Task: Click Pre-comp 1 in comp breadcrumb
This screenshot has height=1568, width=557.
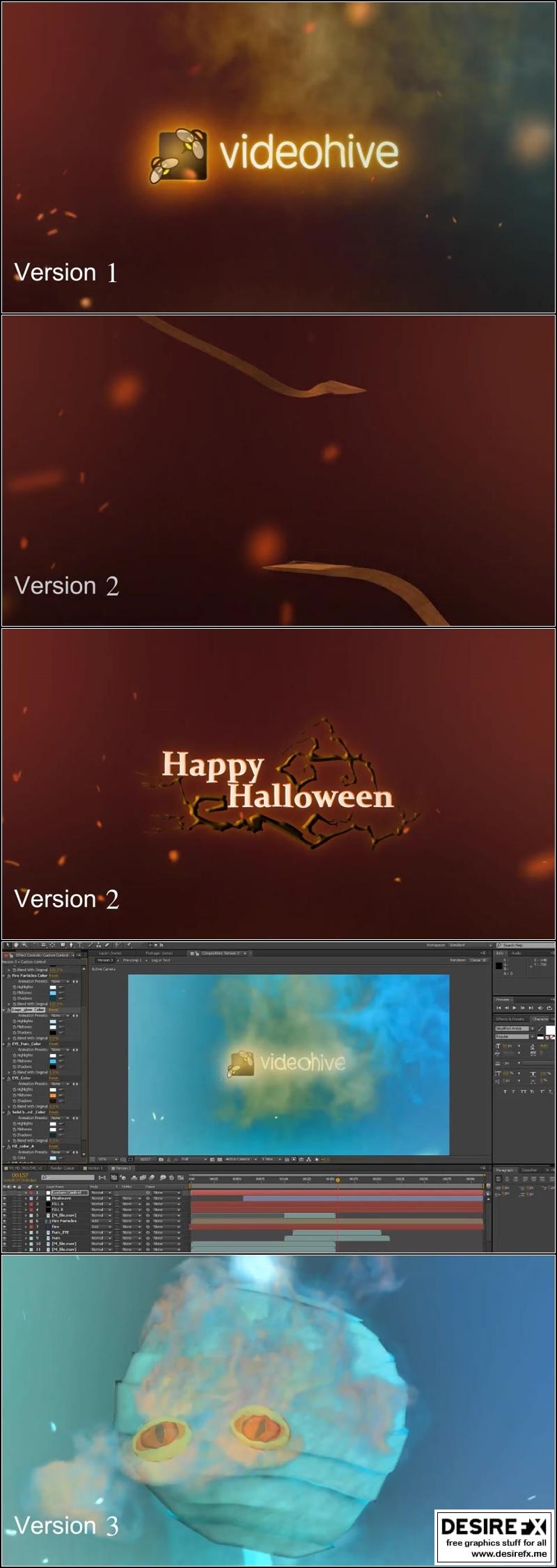Action: 132,960
